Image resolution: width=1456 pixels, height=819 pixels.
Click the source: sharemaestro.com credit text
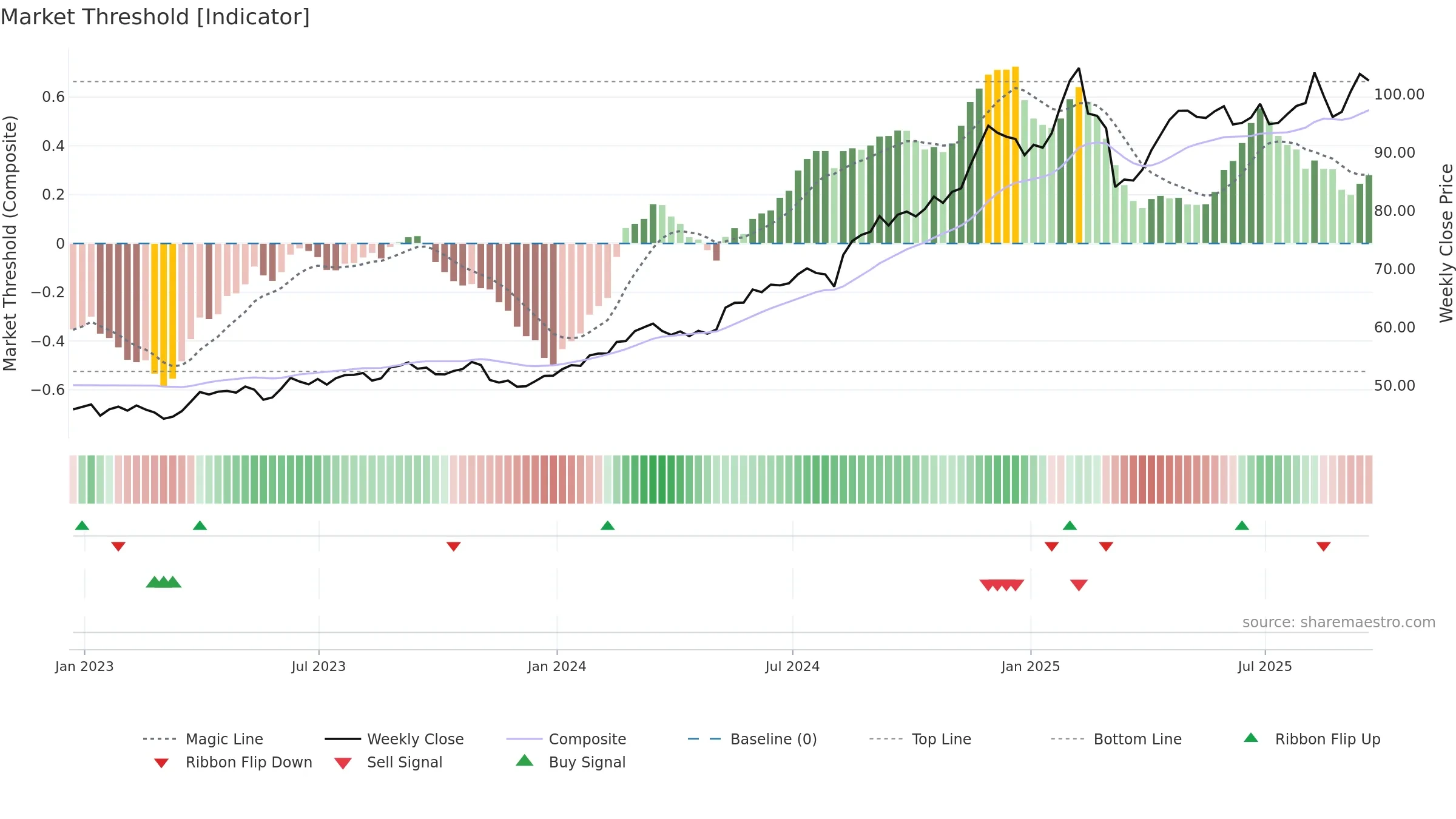point(1339,622)
